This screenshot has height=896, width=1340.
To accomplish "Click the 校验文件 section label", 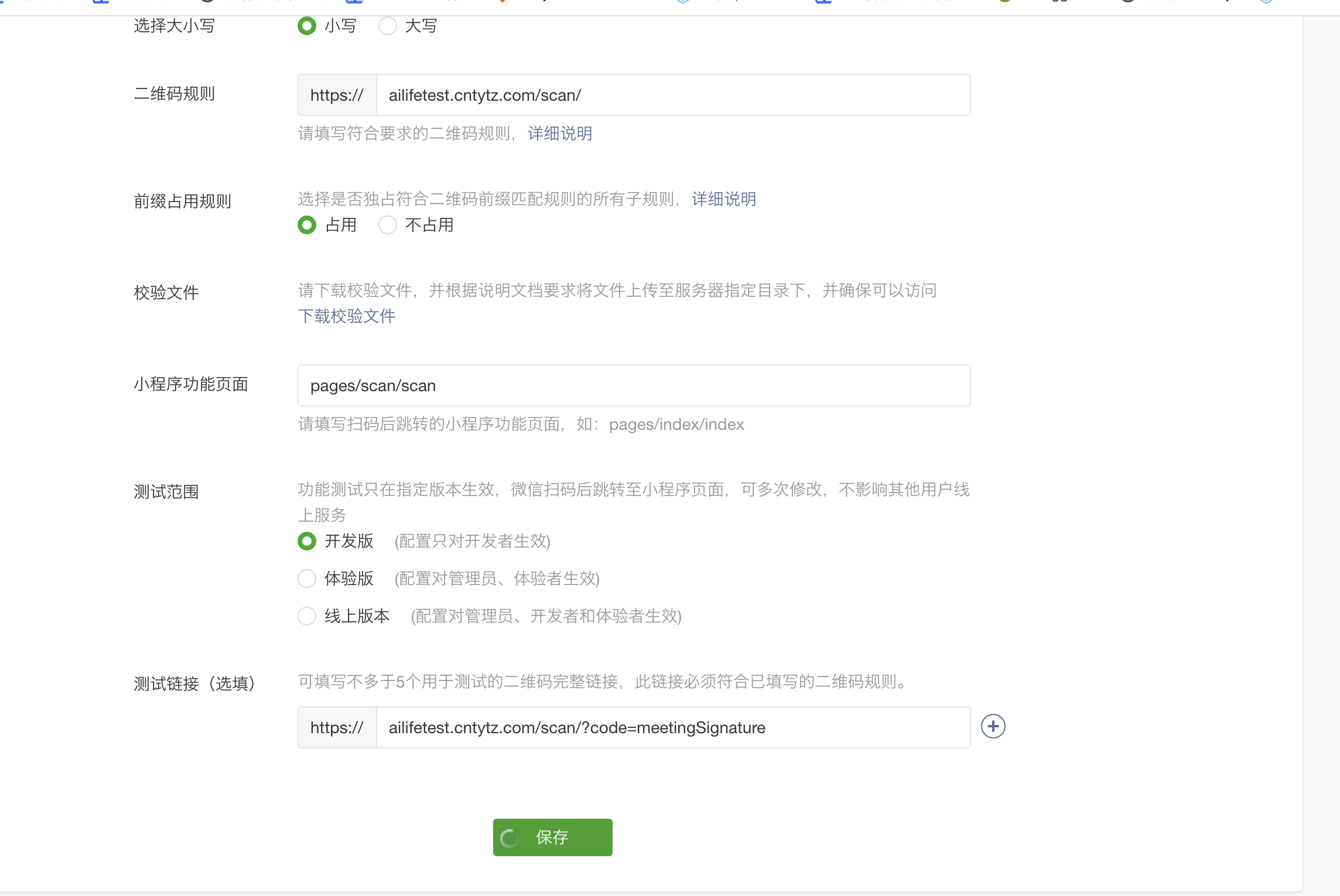I will (x=166, y=293).
